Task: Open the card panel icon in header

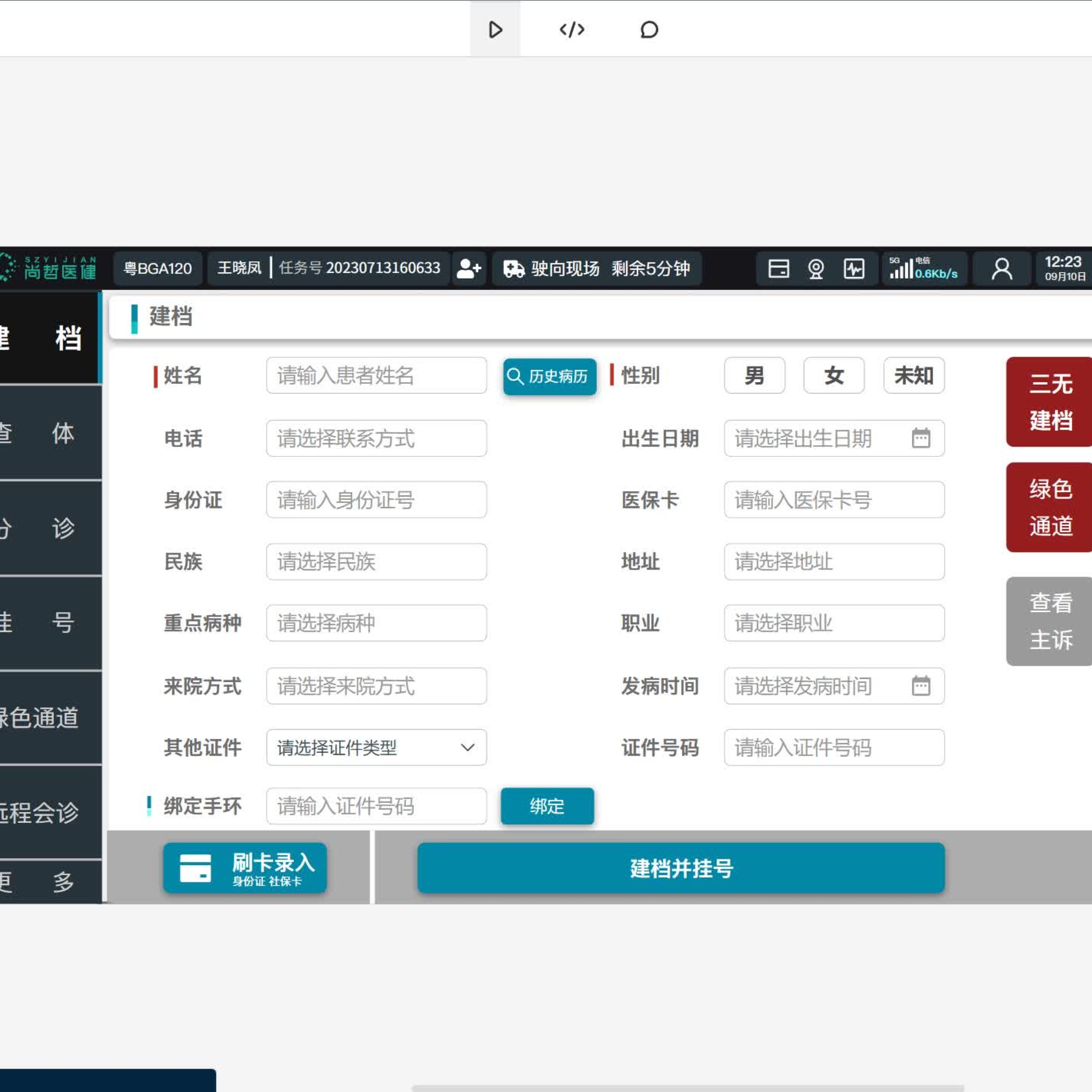Action: pyautogui.click(x=778, y=268)
